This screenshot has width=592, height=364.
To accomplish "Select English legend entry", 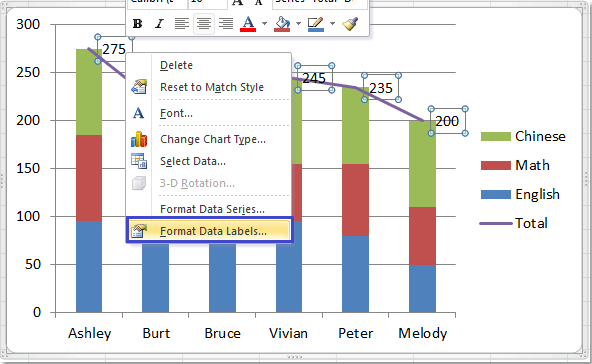I will (x=520, y=194).
